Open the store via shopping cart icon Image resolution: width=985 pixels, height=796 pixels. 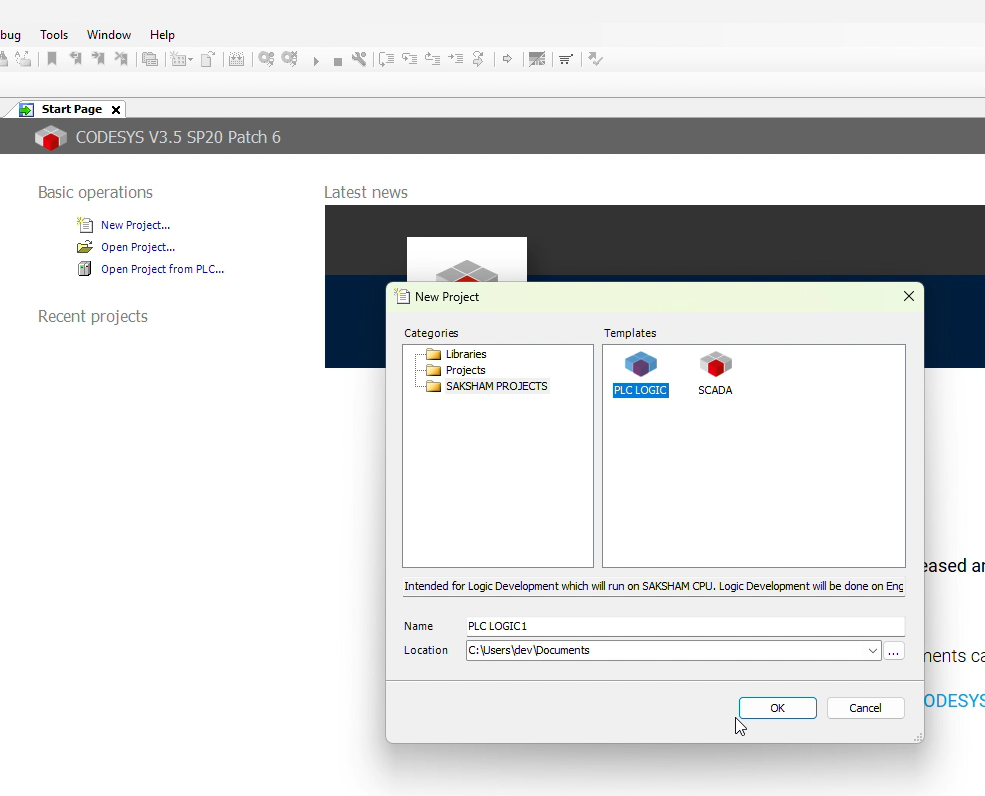(x=566, y=59)
